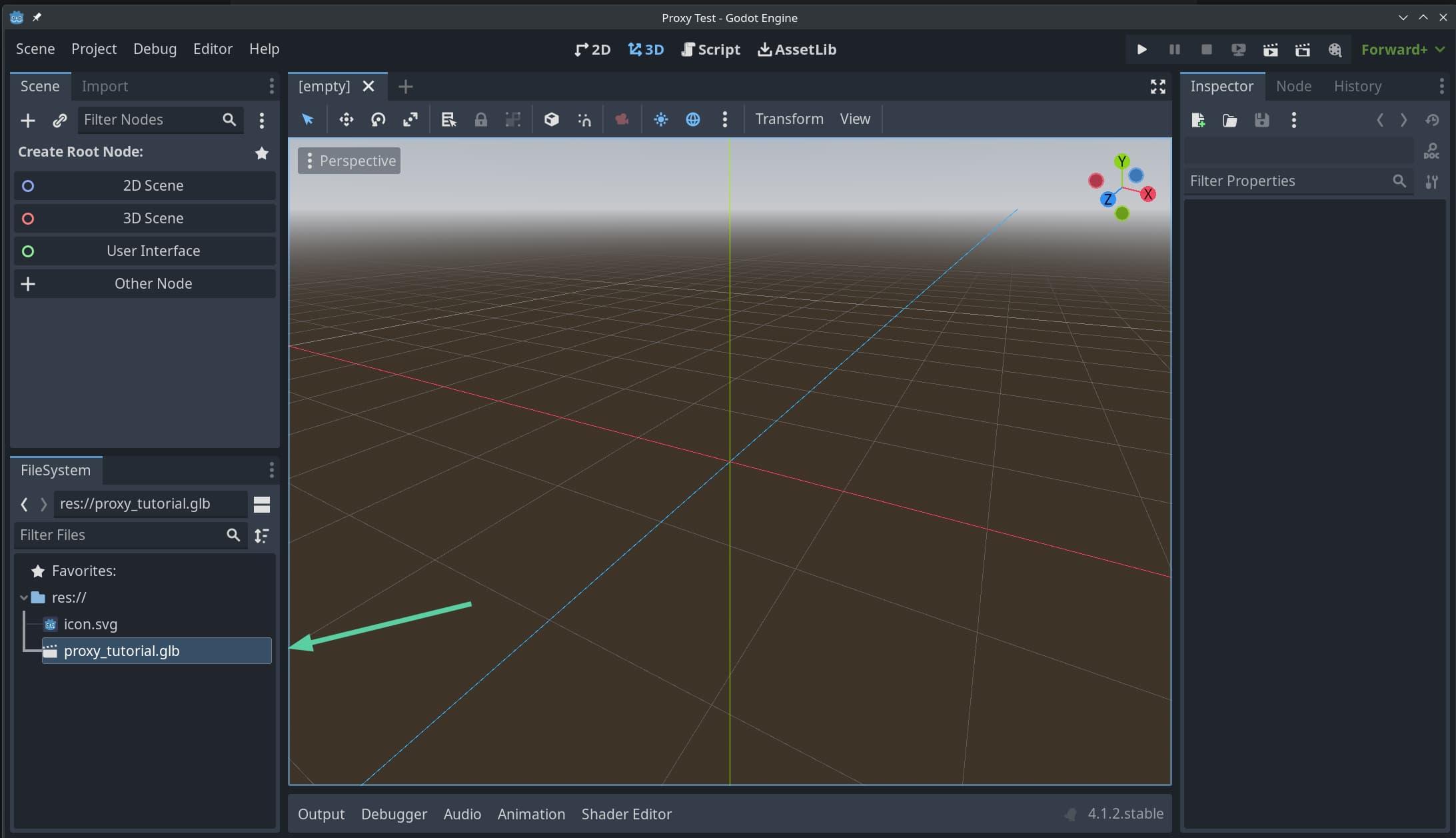The image size is (1456, 838).
Task: Click the Scale tool icon
Action: [411, 120]
